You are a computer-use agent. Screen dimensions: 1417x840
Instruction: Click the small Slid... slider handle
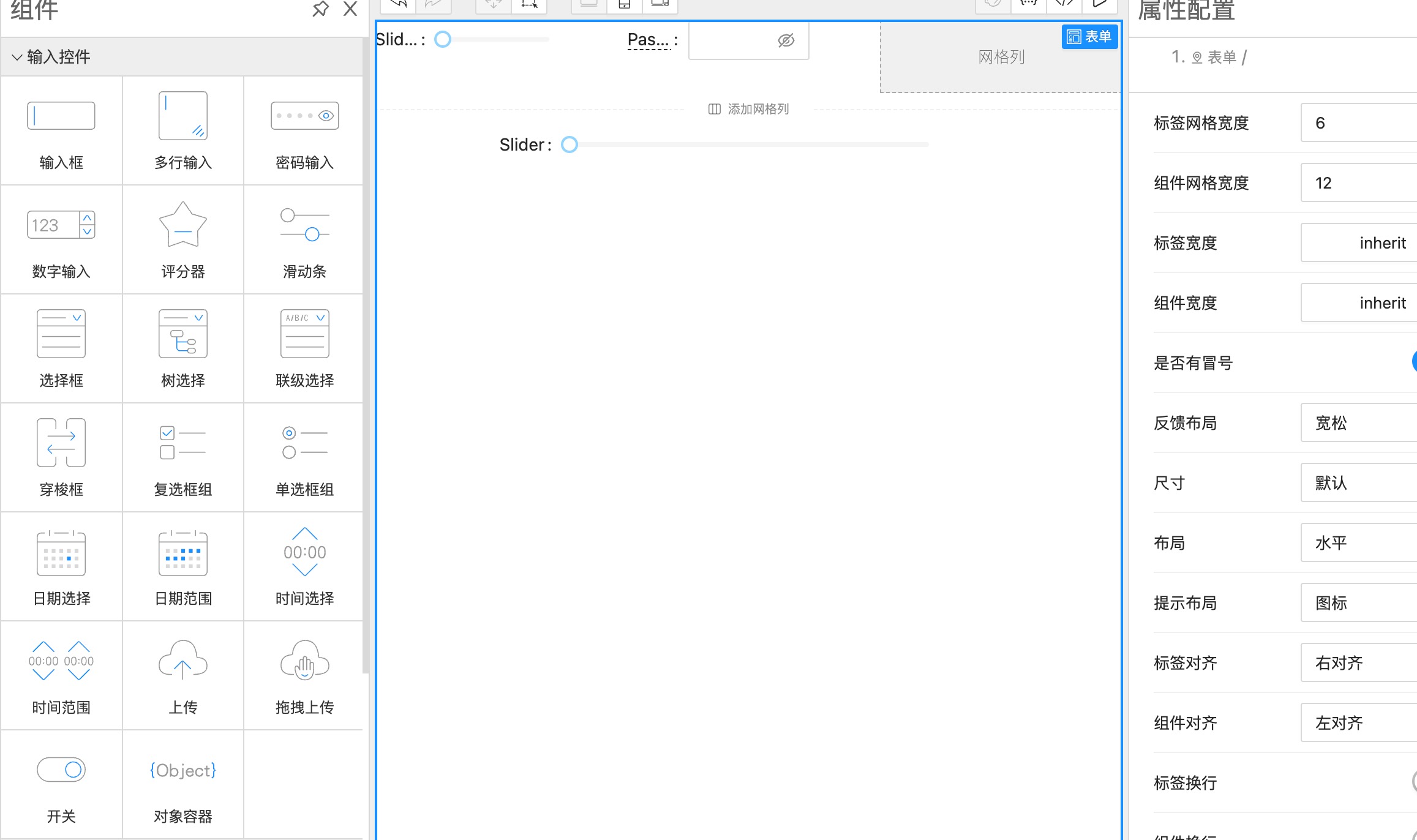pos(443,39)
